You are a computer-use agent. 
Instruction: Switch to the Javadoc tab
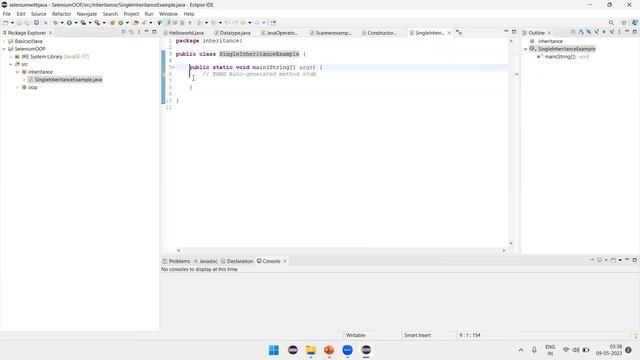(206, 261)
